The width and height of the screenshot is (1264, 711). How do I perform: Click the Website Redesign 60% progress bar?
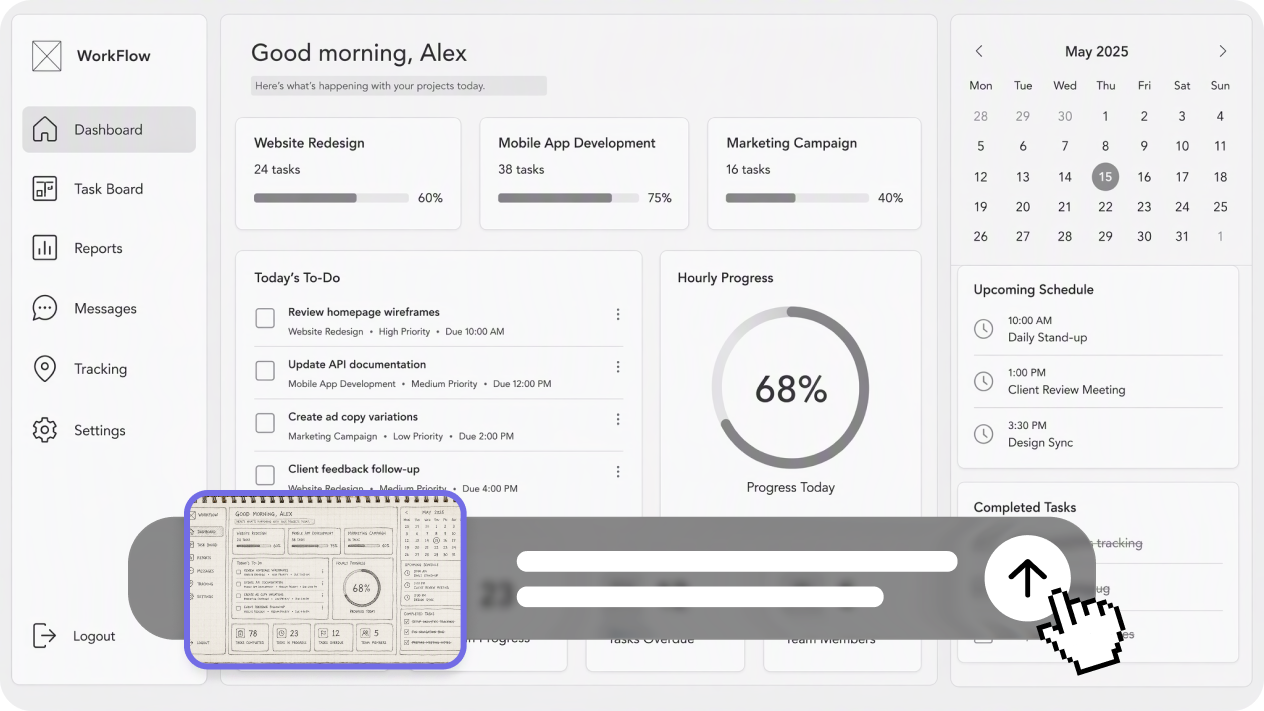click(x=331, y=198)
